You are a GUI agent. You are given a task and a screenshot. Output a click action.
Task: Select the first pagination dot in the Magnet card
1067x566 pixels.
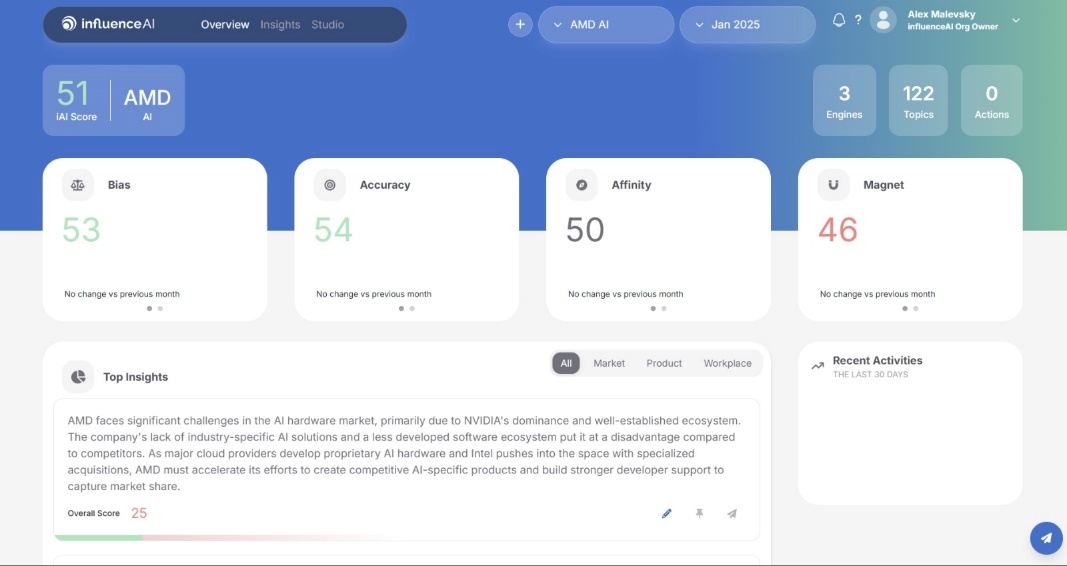tap(905, 308)
